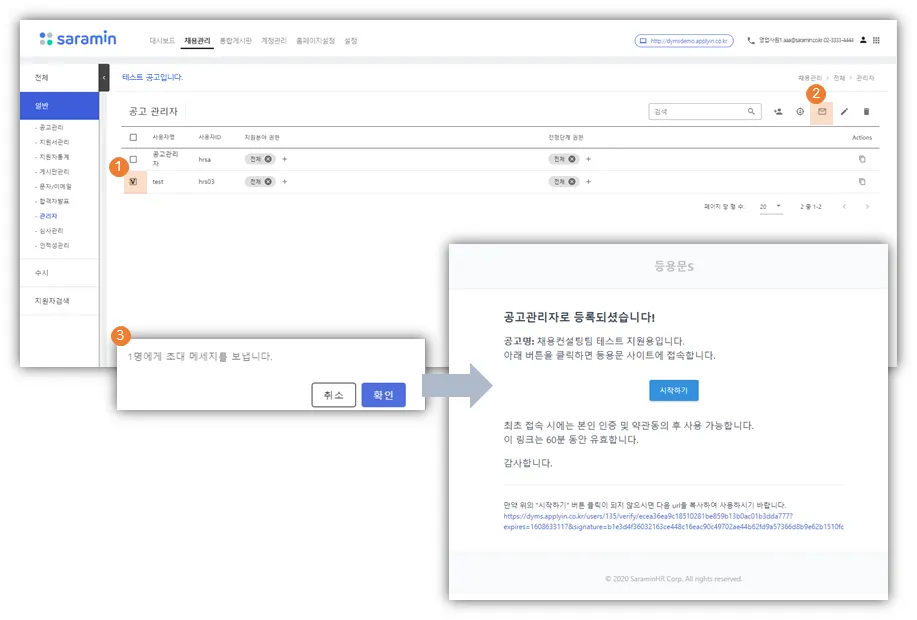This screenshot has height=620, width=917.
Task: Open the 통합게시판 top menu
Action: 236,40
